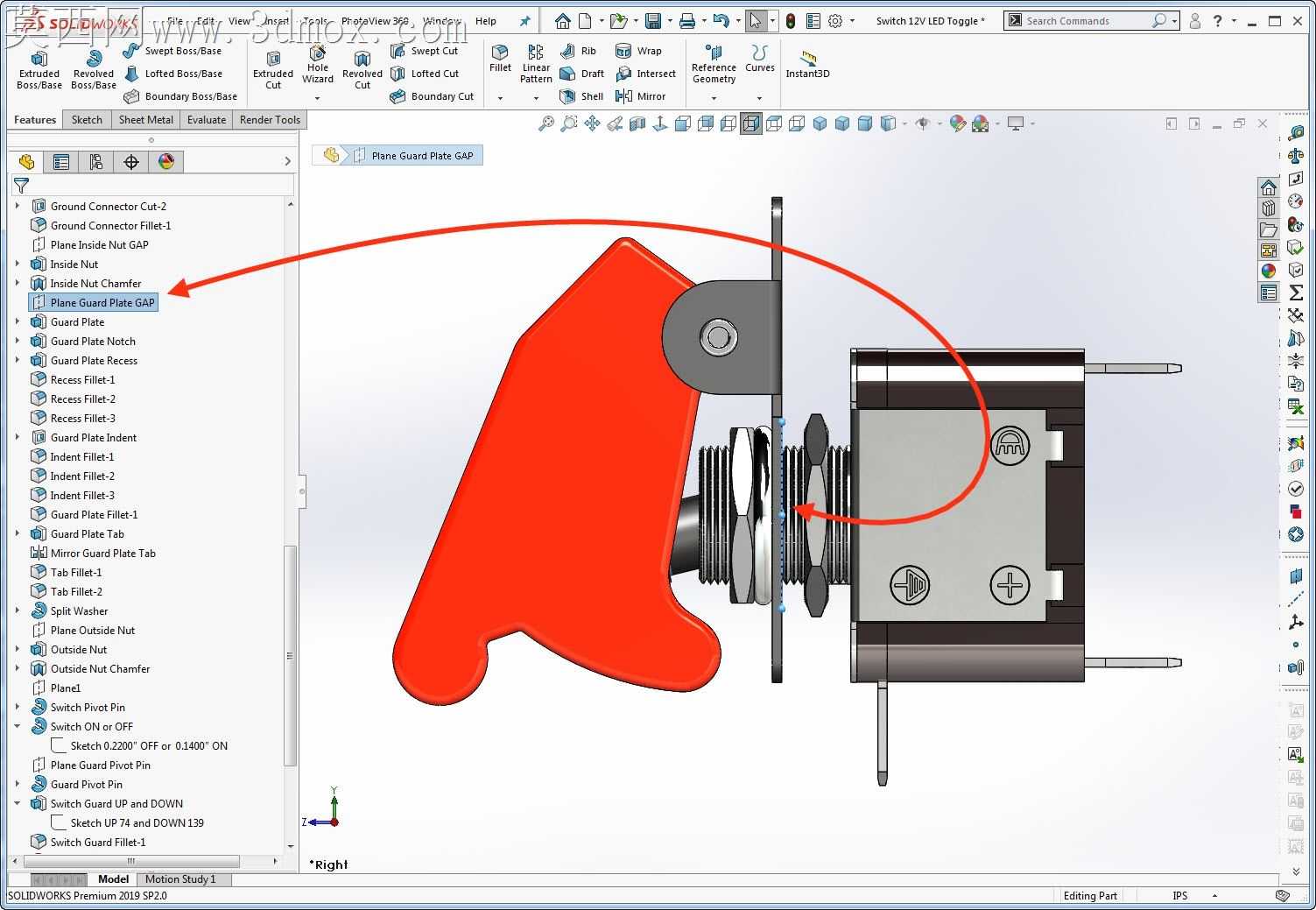Screen dimensions: 1316x910
Task: Open the DimXpertManager tab icon
Action: coord(131,162)
